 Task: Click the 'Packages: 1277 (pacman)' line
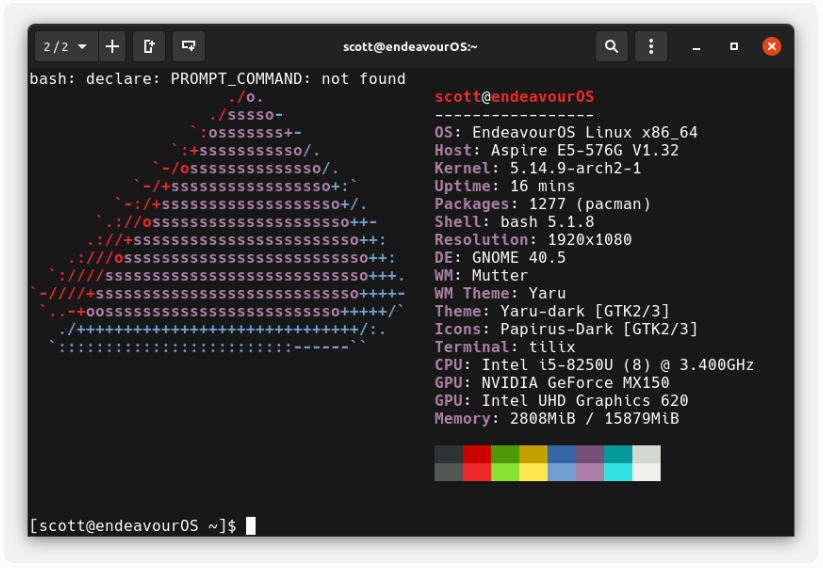(x=543, y=204)
